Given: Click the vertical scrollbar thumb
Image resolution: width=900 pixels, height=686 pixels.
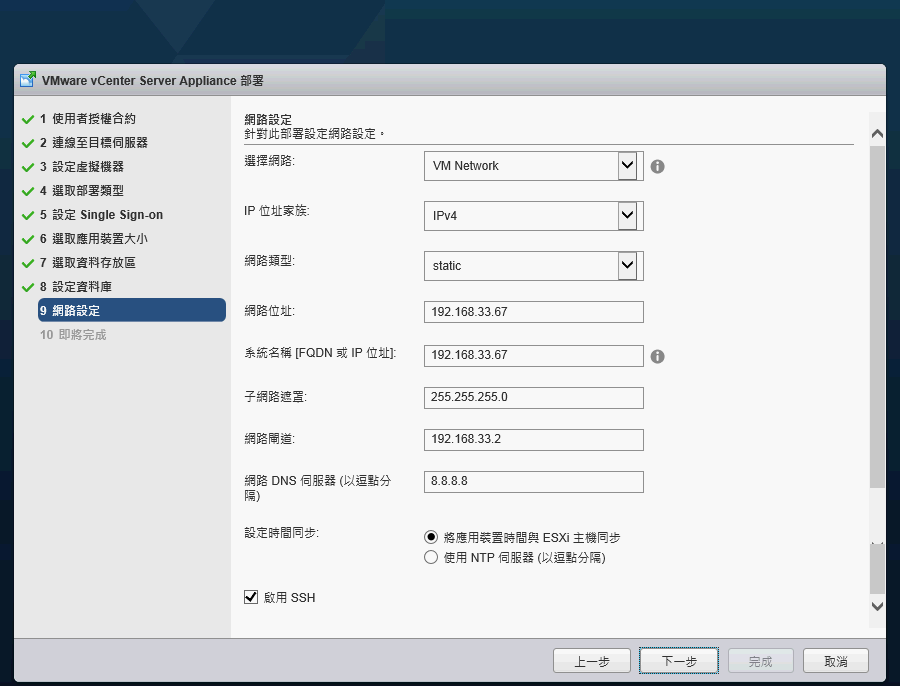Looking at the screenshot, I should (x=877, y=317).
